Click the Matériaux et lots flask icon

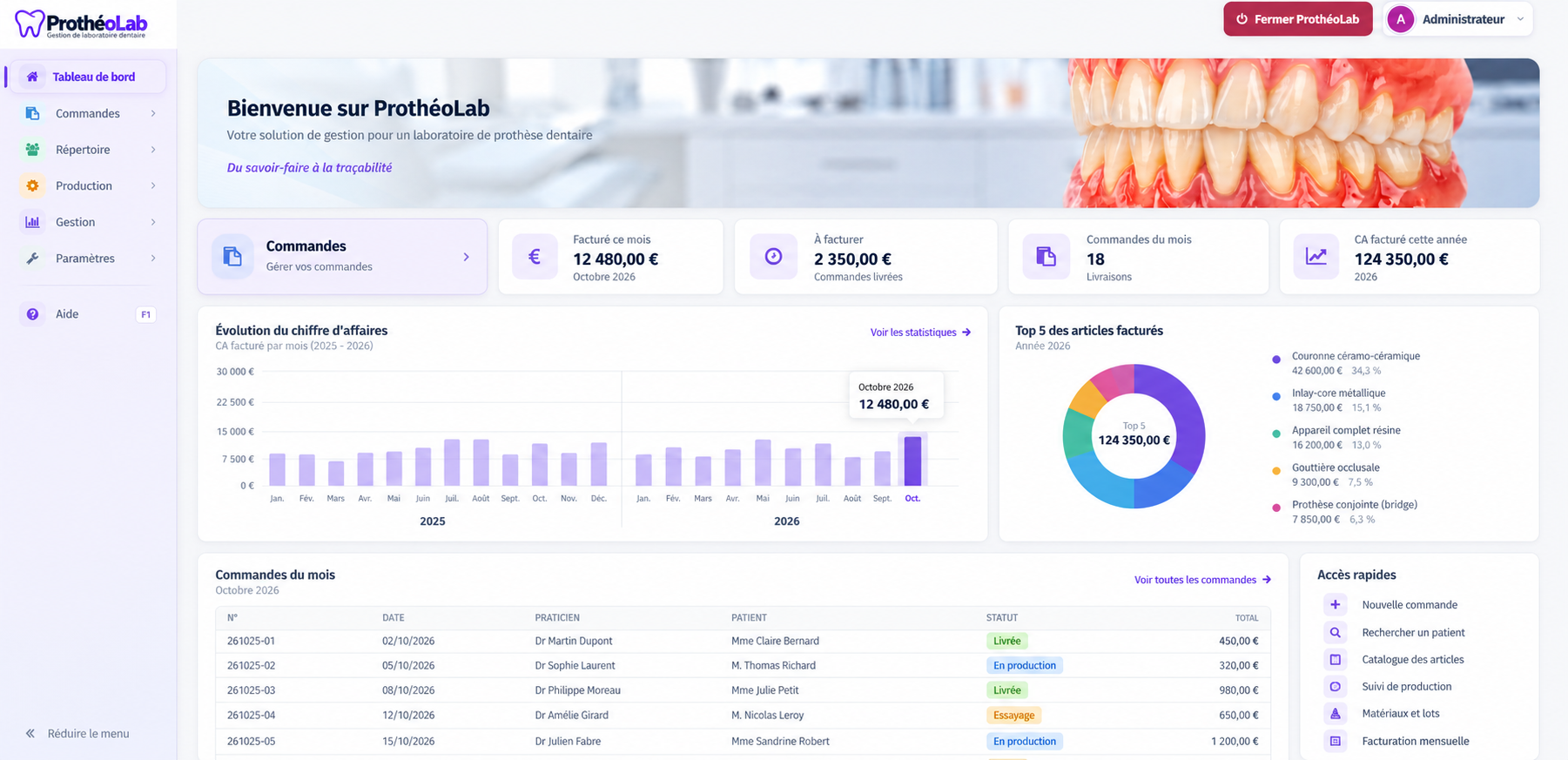click(x=1335, y=713)
